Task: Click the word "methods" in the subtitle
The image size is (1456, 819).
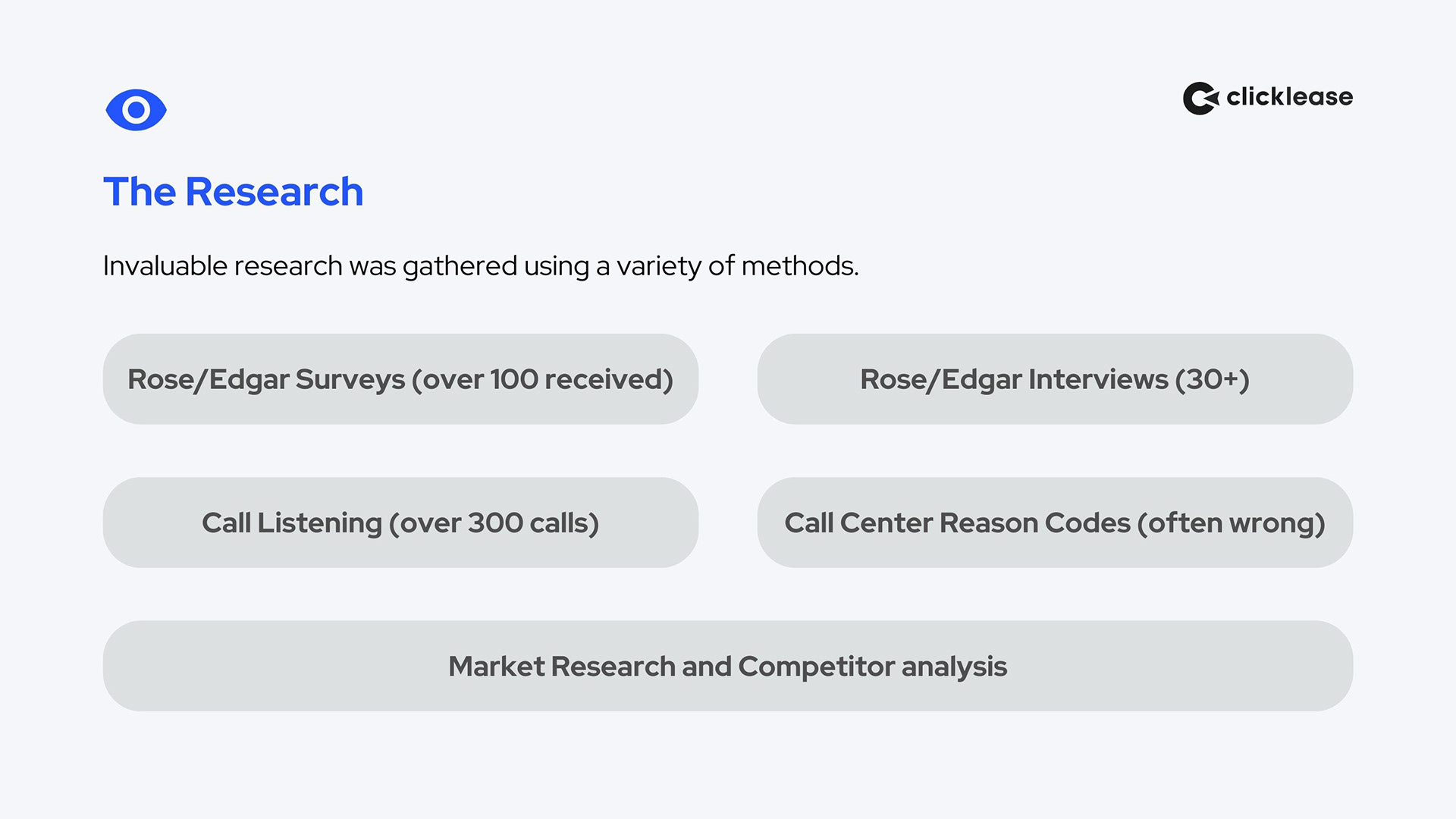Action: pos(799,266)
